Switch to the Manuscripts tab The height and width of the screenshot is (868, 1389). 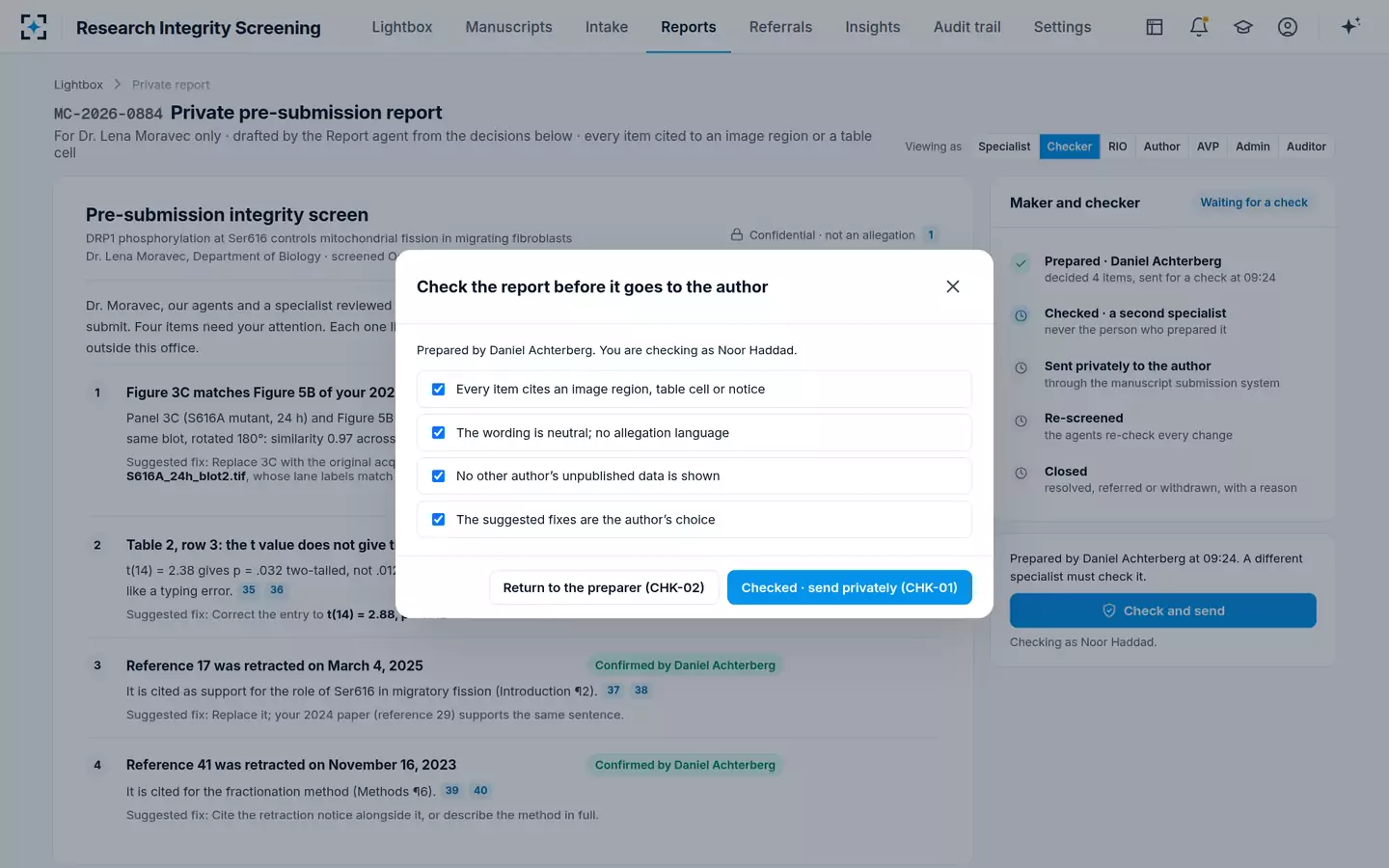[x=508, y=27]
